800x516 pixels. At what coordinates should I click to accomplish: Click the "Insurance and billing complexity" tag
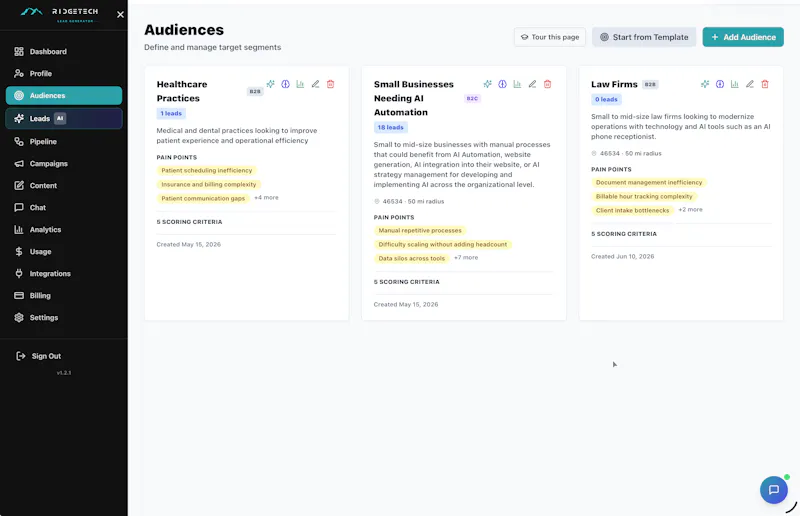pos(209,184)
